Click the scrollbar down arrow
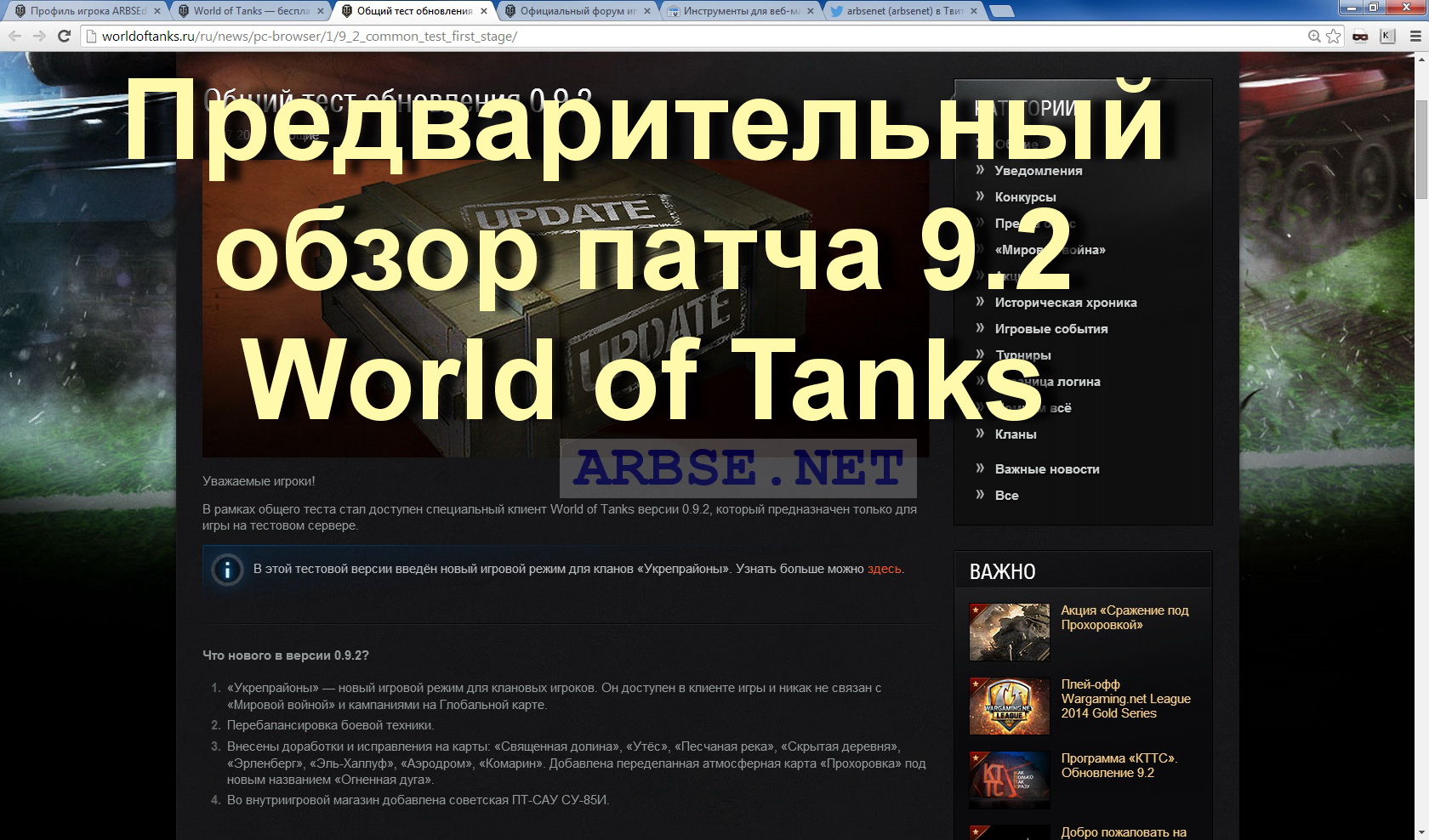This screenshot has height=840, width=1429. pos(1421,833)
